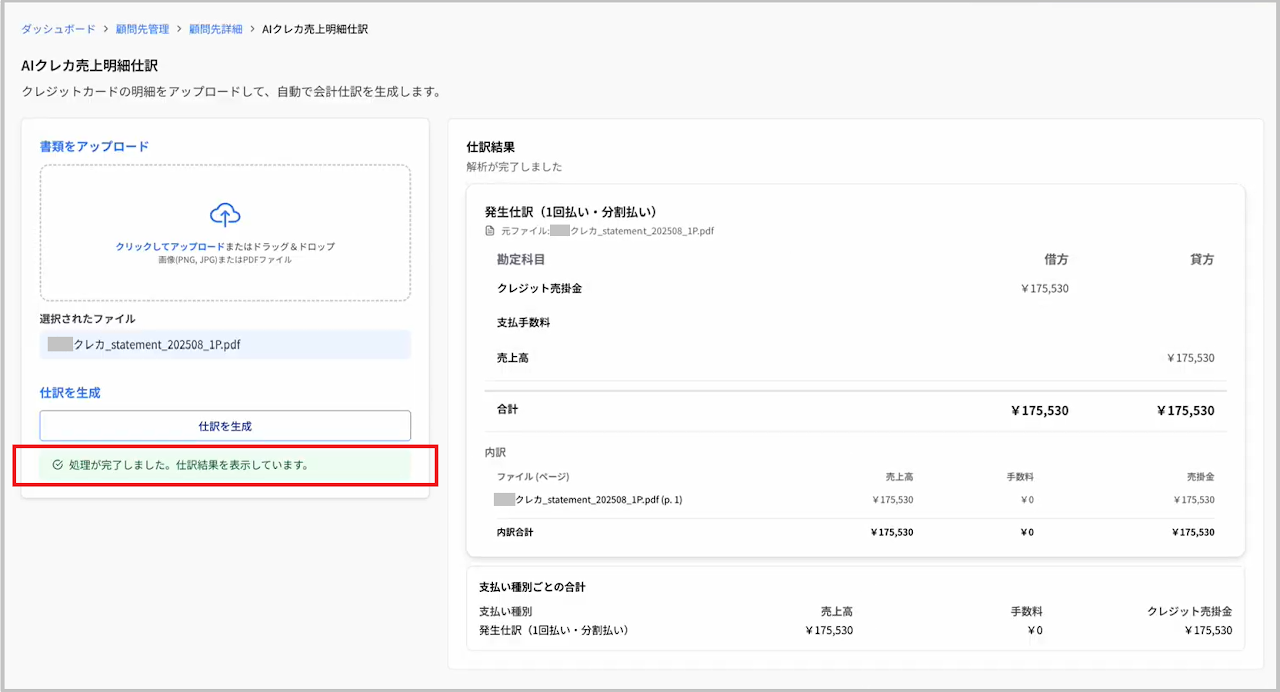1280x692 pixels.
Task: Click the 書類をアップロード heading
Action: click(94, 146)
